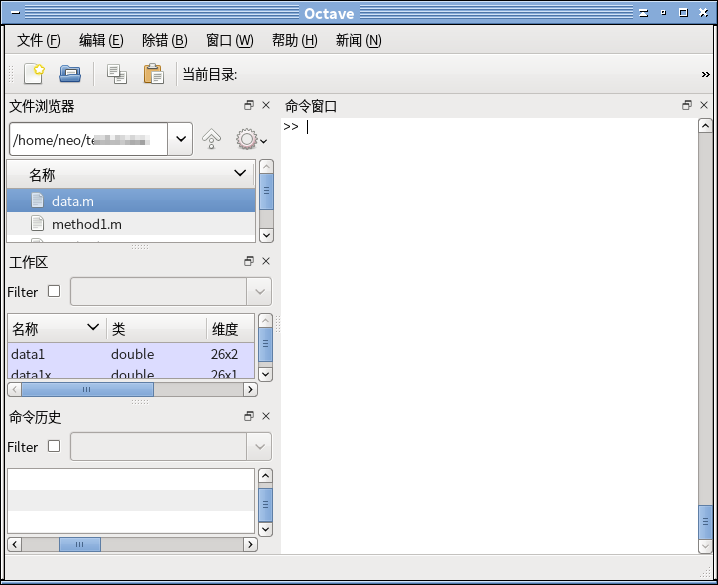Click the Paste clipboard icon
The width and height of the screenshot is (718, 585).
tap(153, 74)
